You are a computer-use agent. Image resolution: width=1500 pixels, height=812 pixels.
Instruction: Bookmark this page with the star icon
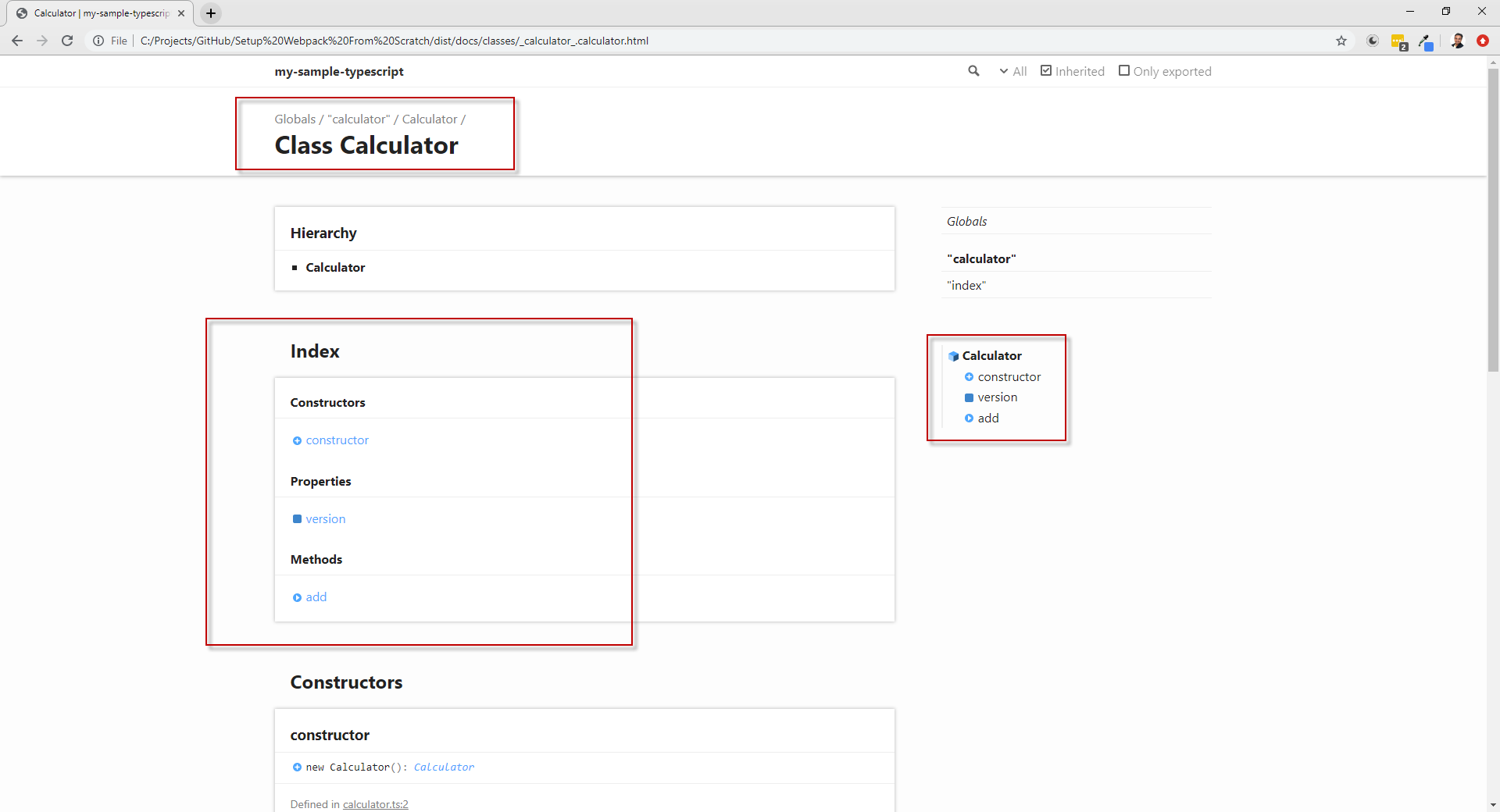pos(1341,41)
